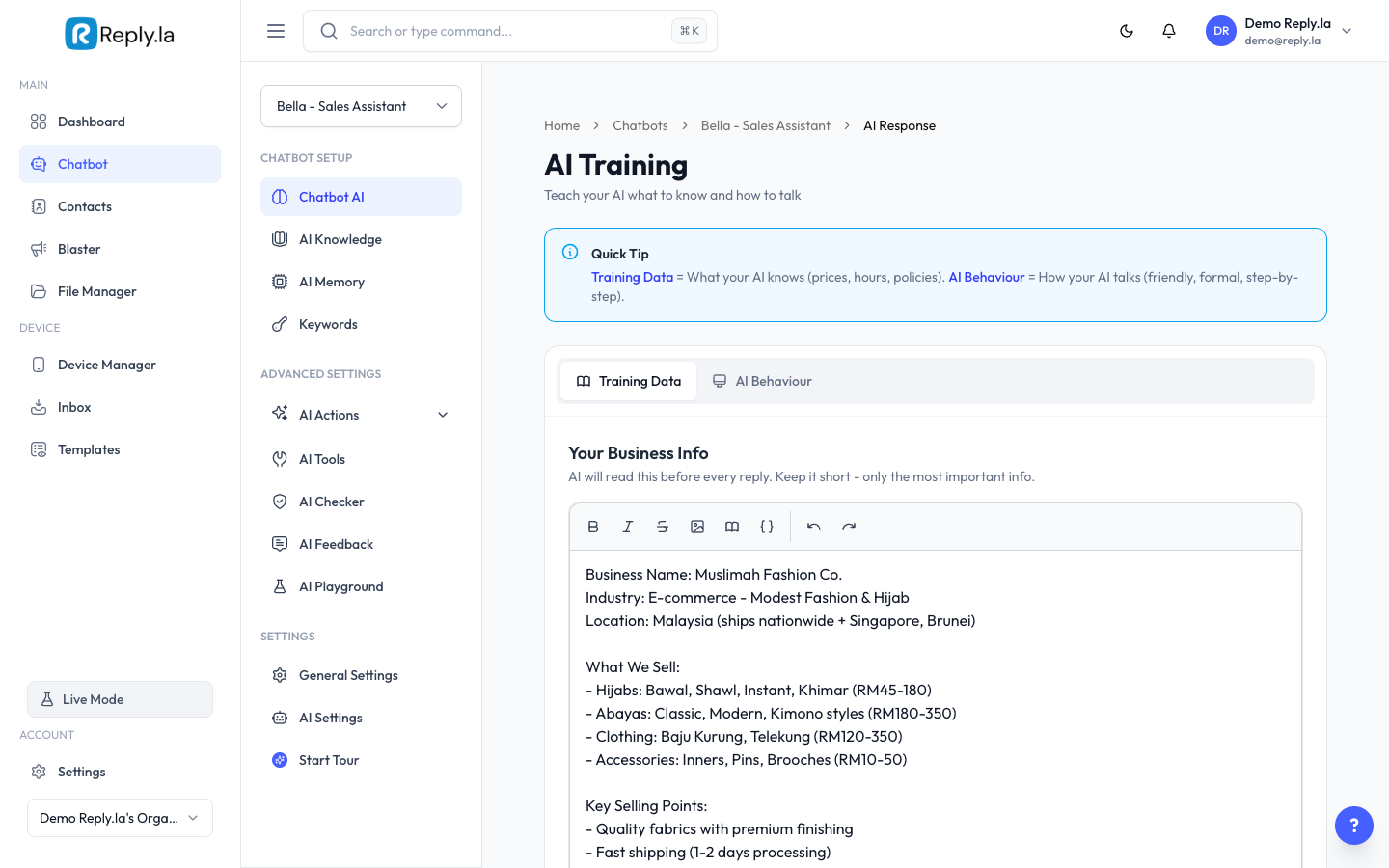The height and width of the screenshot is (868, 1389).
Task: Click Bella - Sales Assistant breadcrumb
Action: (x=766, y=125)
